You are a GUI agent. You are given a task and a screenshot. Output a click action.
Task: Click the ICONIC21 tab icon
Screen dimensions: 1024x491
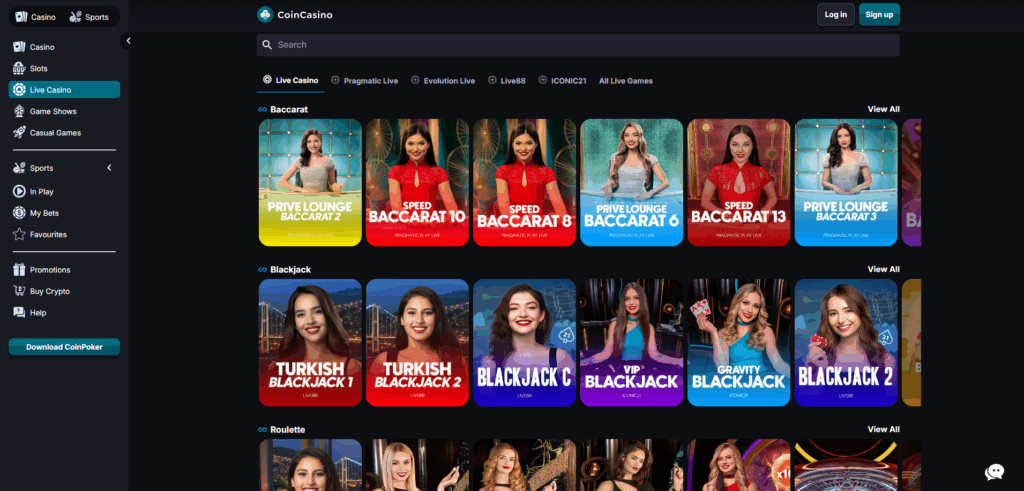[x=543, y=80]
